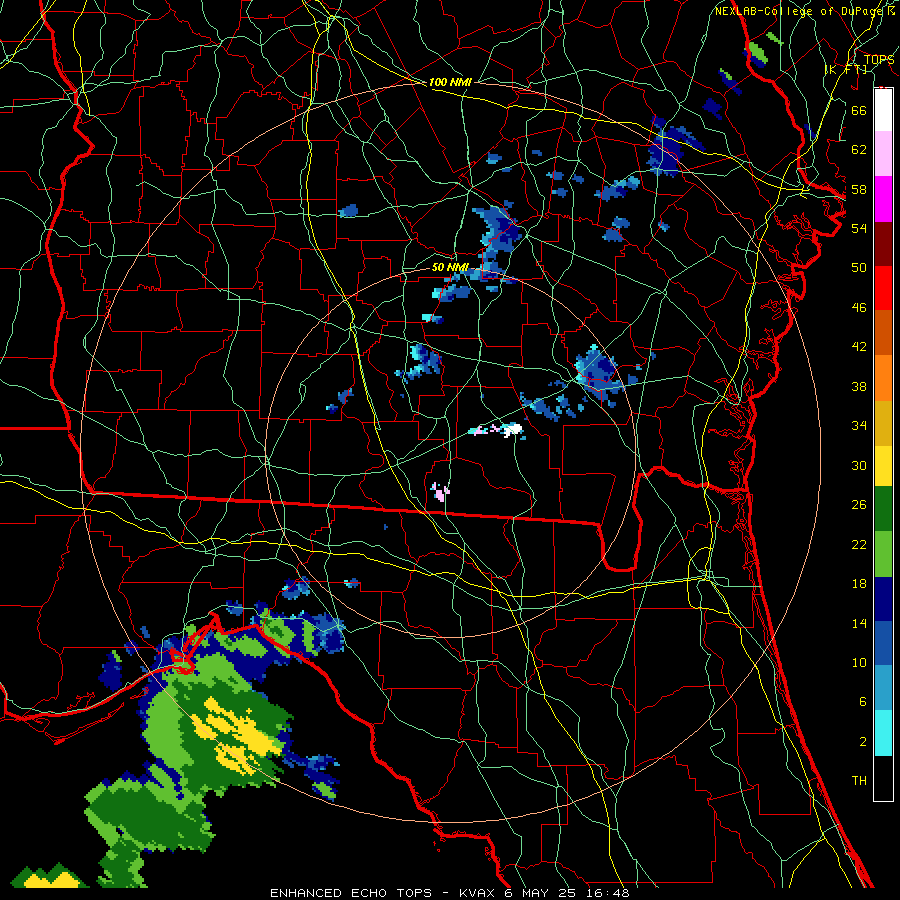Click the small pink echo cell above state line

440,492
